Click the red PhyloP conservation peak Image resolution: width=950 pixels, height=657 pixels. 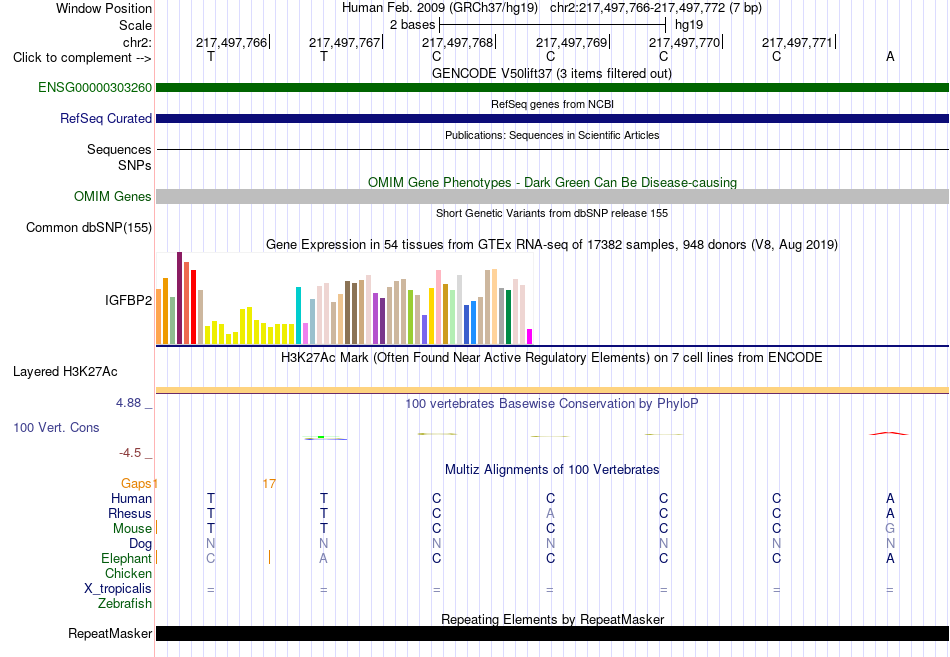889,433
